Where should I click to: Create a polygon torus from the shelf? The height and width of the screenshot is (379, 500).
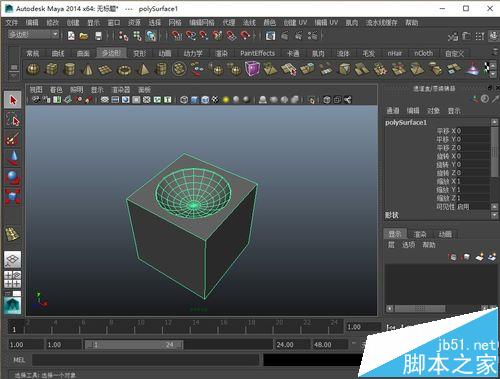pyautogui.click(x=125, y=69)
